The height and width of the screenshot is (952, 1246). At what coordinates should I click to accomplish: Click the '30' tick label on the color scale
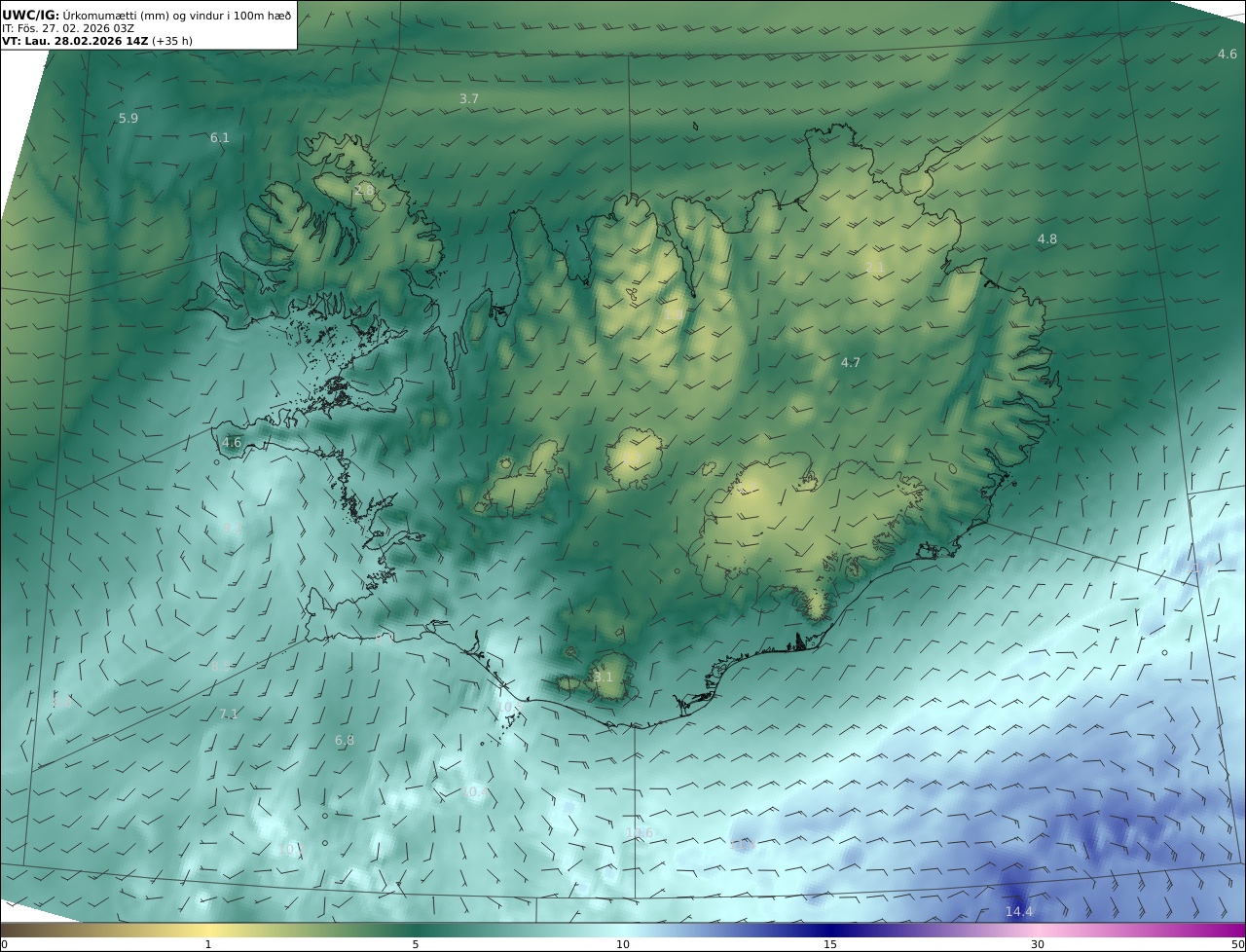tap(1038, 944)
